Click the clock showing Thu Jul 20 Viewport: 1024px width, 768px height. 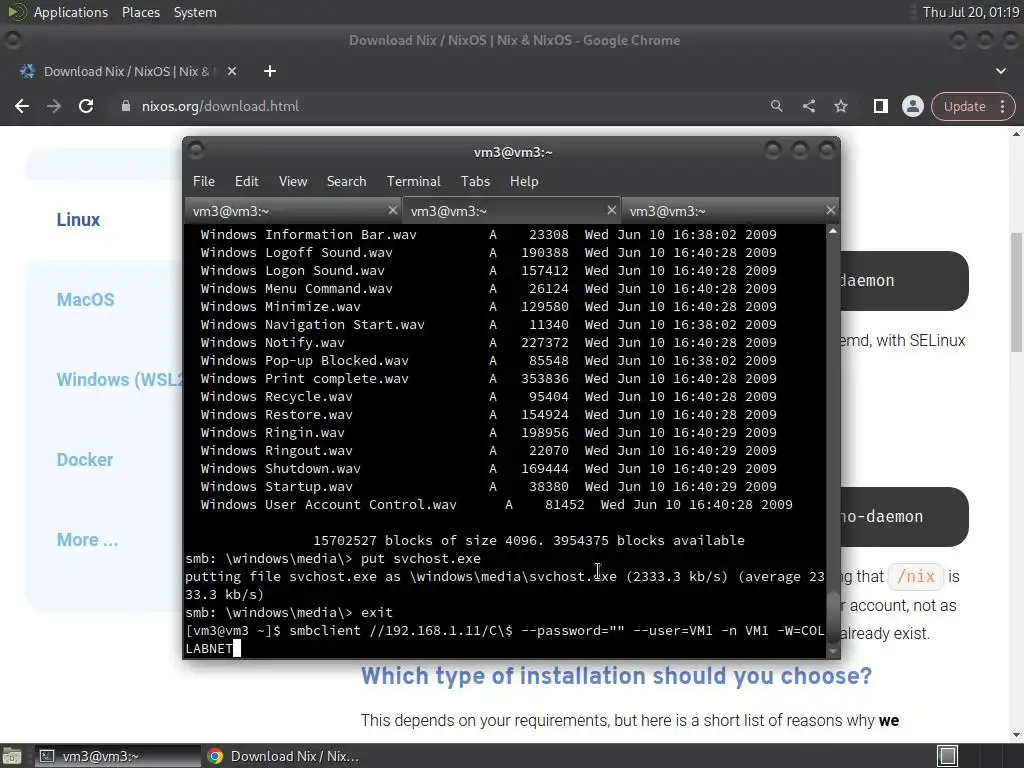[x=970, y=12]
